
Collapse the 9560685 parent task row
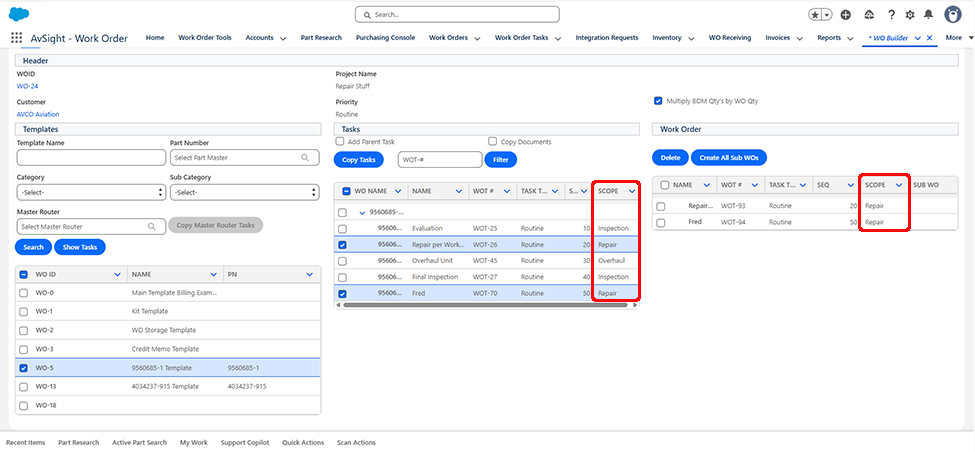point(363,213)
